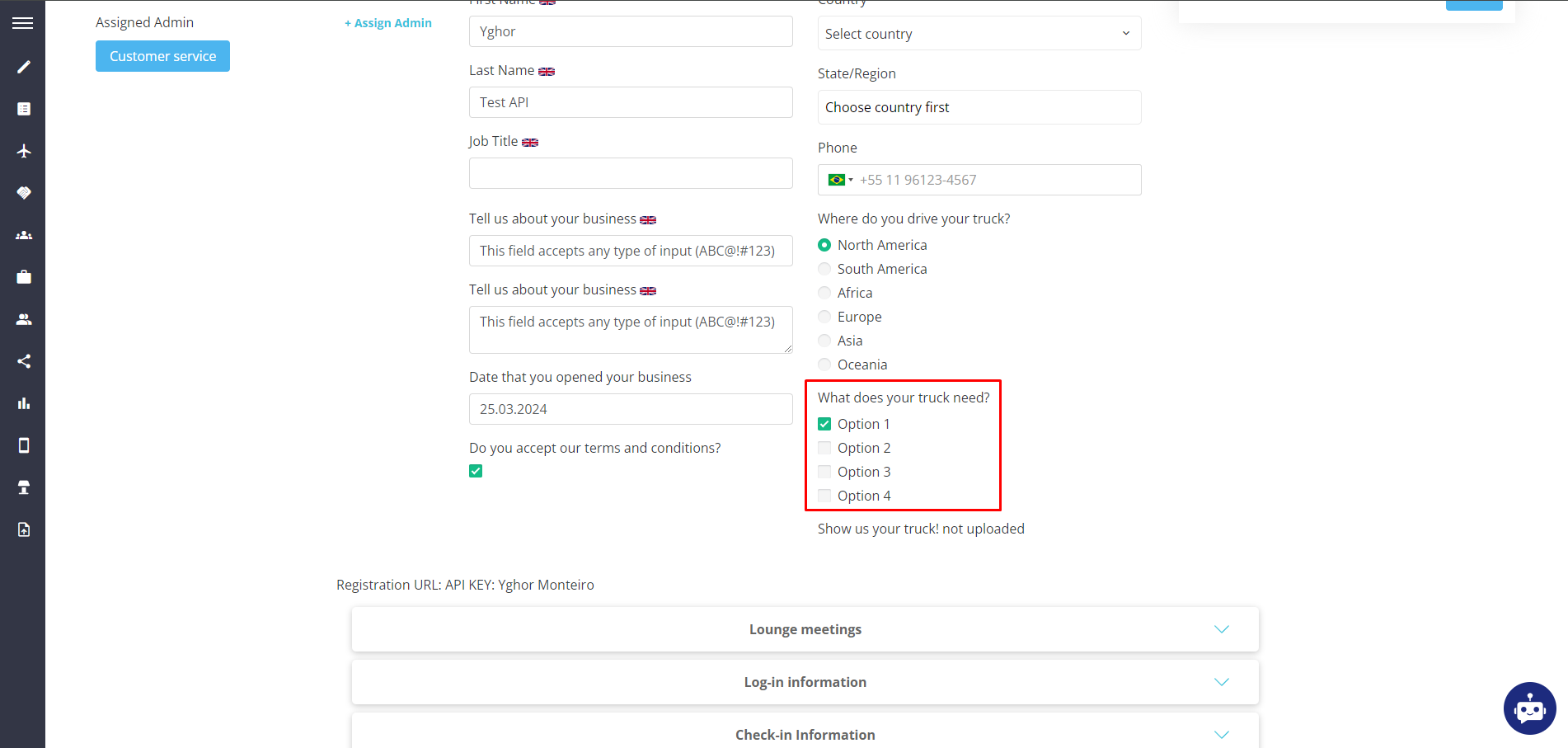Select the South America radio button
1568x748 pixels.
[x=824, y=268]
